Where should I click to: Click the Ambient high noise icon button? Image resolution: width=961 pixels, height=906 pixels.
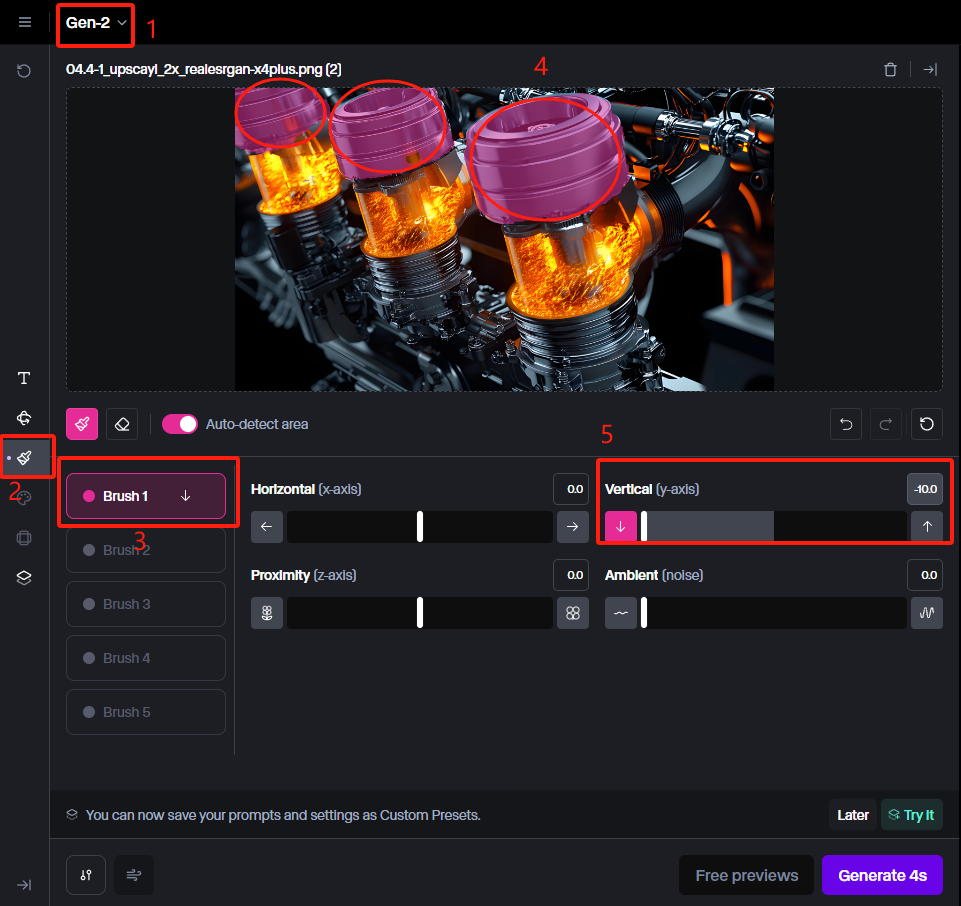click(927, 613)
